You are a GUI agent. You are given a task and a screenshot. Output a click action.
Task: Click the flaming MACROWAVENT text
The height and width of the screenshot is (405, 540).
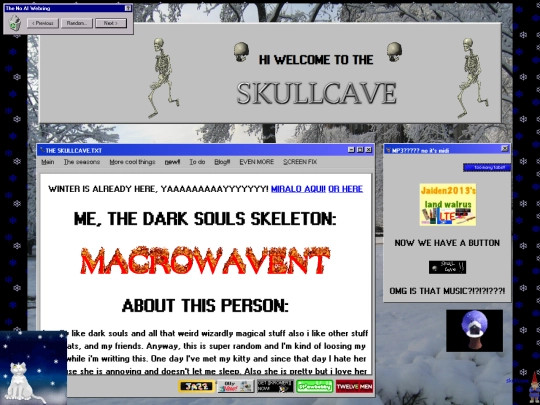click(205, 261)
